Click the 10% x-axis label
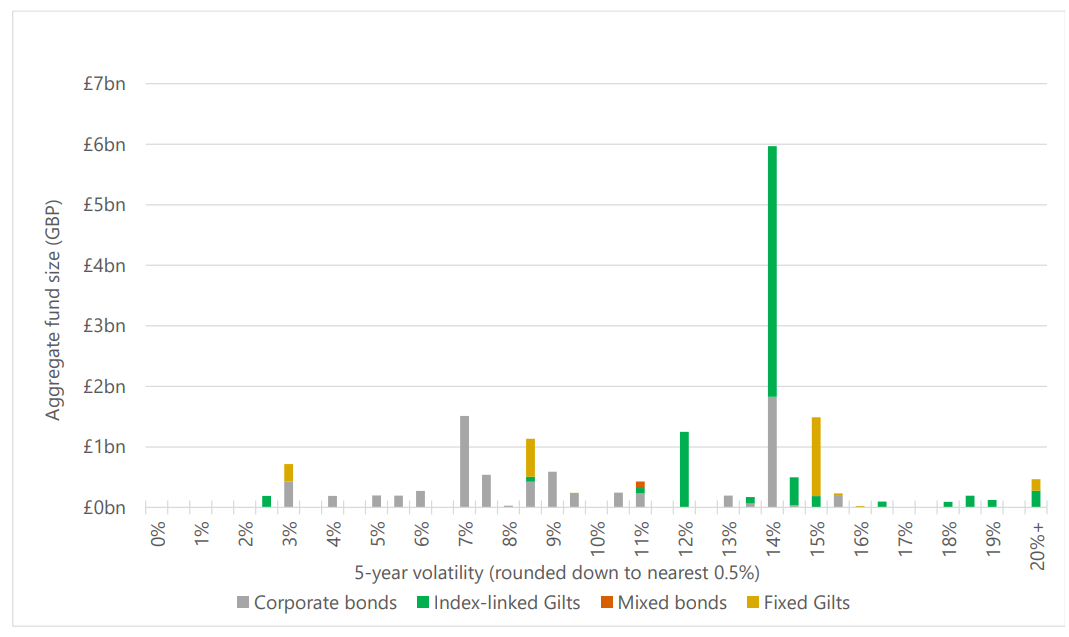The image size is (1069, 637). click(597, 539)
